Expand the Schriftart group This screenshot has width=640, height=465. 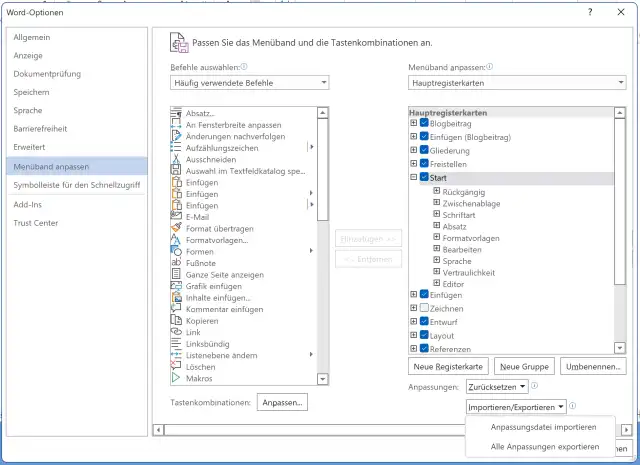[x=436, y=214]
